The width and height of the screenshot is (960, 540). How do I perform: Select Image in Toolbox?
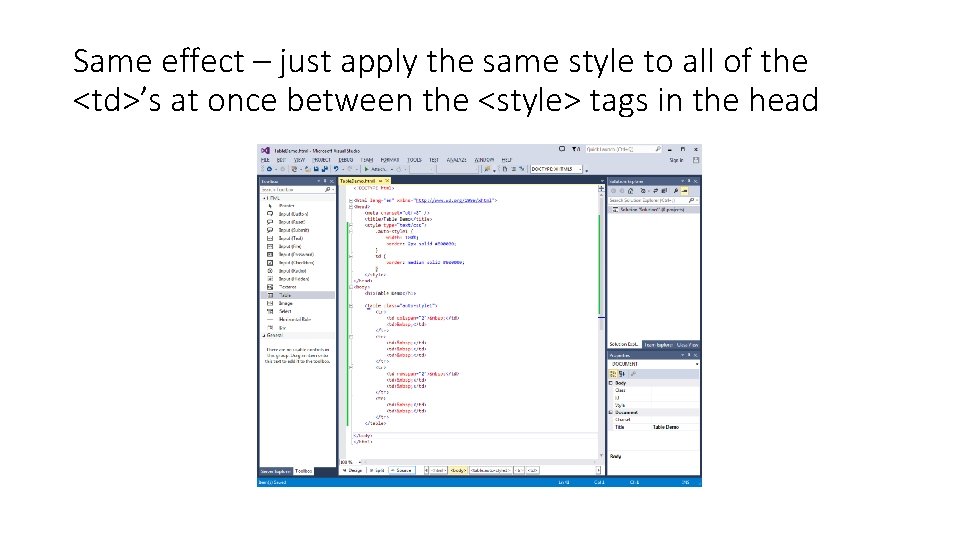(285, 303)
